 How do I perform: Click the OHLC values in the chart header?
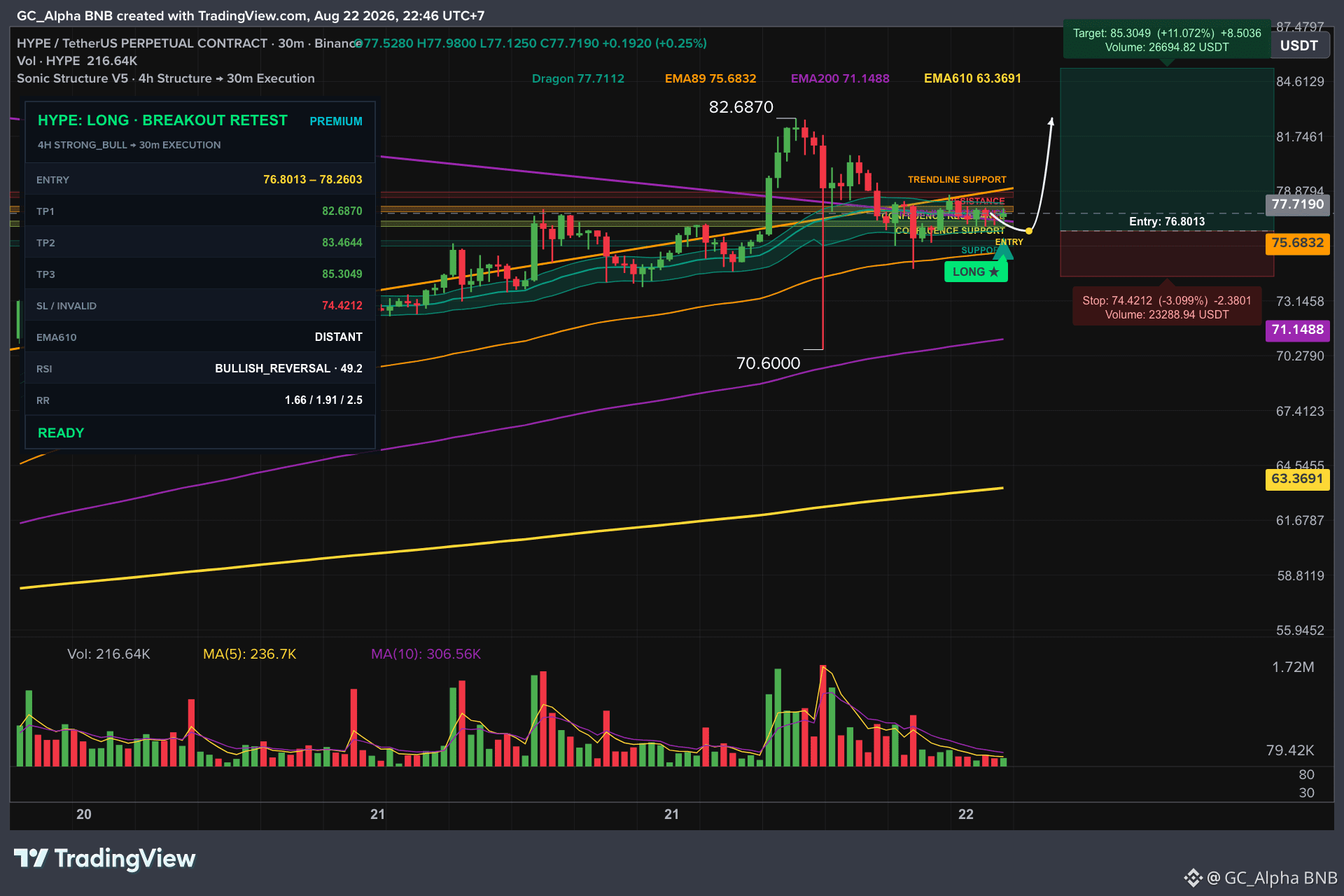click(x=531, y=43)
